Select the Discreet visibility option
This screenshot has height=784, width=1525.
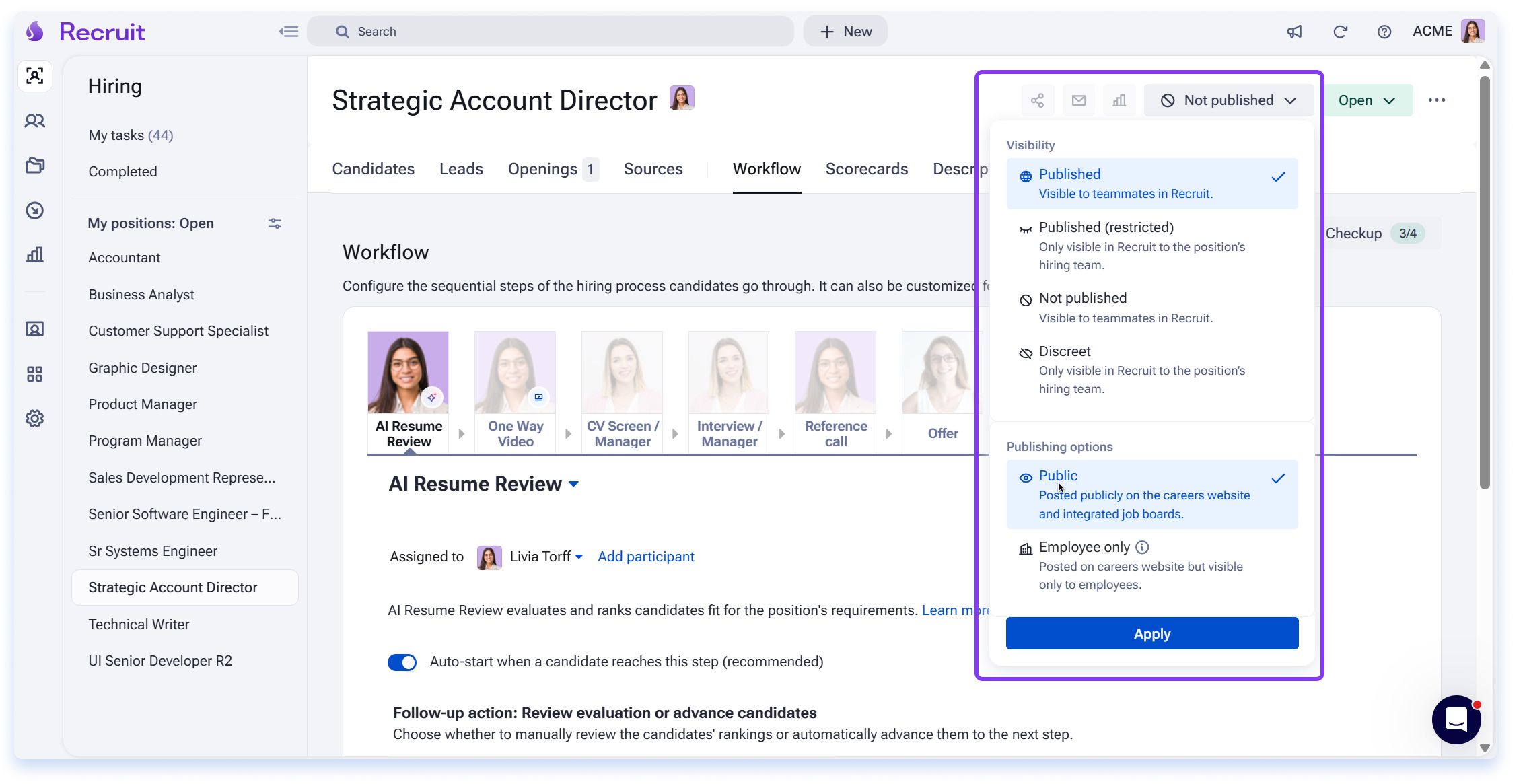pos(1152,369)
